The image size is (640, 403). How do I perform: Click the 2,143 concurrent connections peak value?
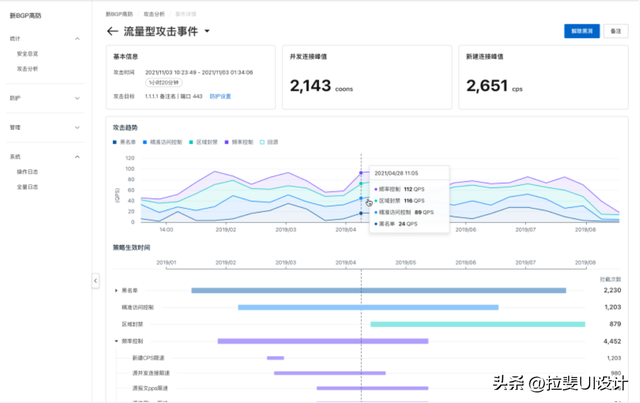click(x=310, y=86)
